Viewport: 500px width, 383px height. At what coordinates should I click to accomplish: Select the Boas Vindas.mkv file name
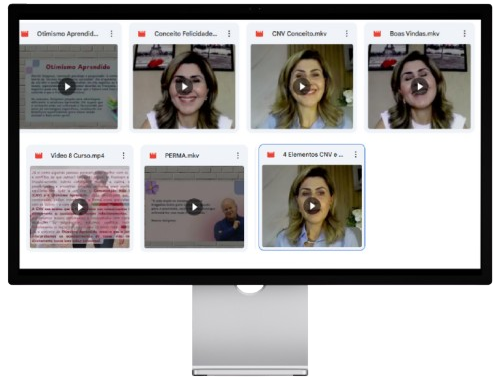tap(414, 34)
